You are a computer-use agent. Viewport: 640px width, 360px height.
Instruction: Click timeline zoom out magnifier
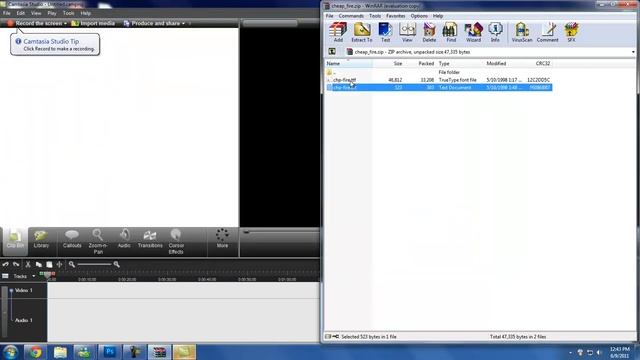(72, 264)
